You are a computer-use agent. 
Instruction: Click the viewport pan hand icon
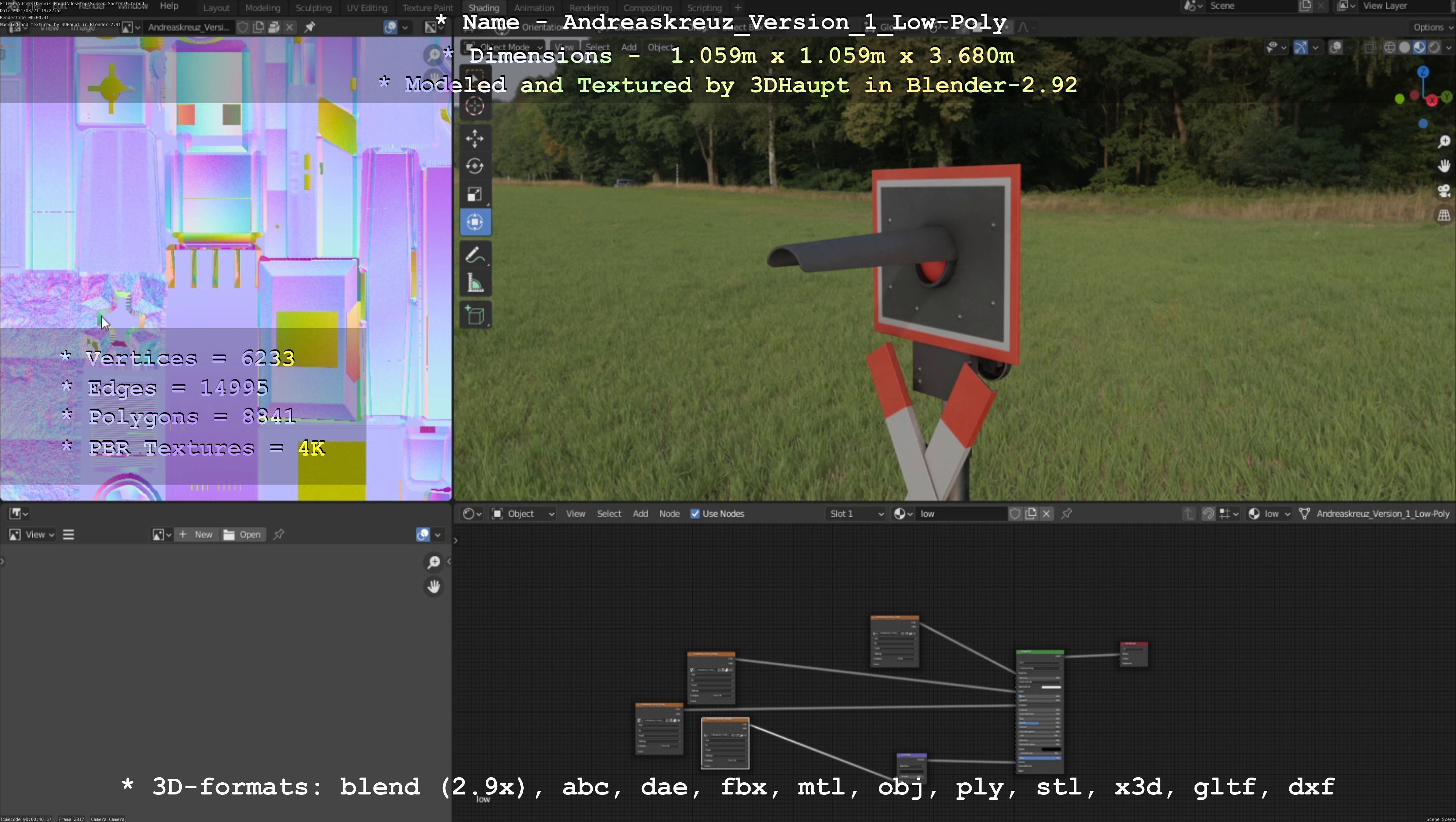click(1444, 166)
